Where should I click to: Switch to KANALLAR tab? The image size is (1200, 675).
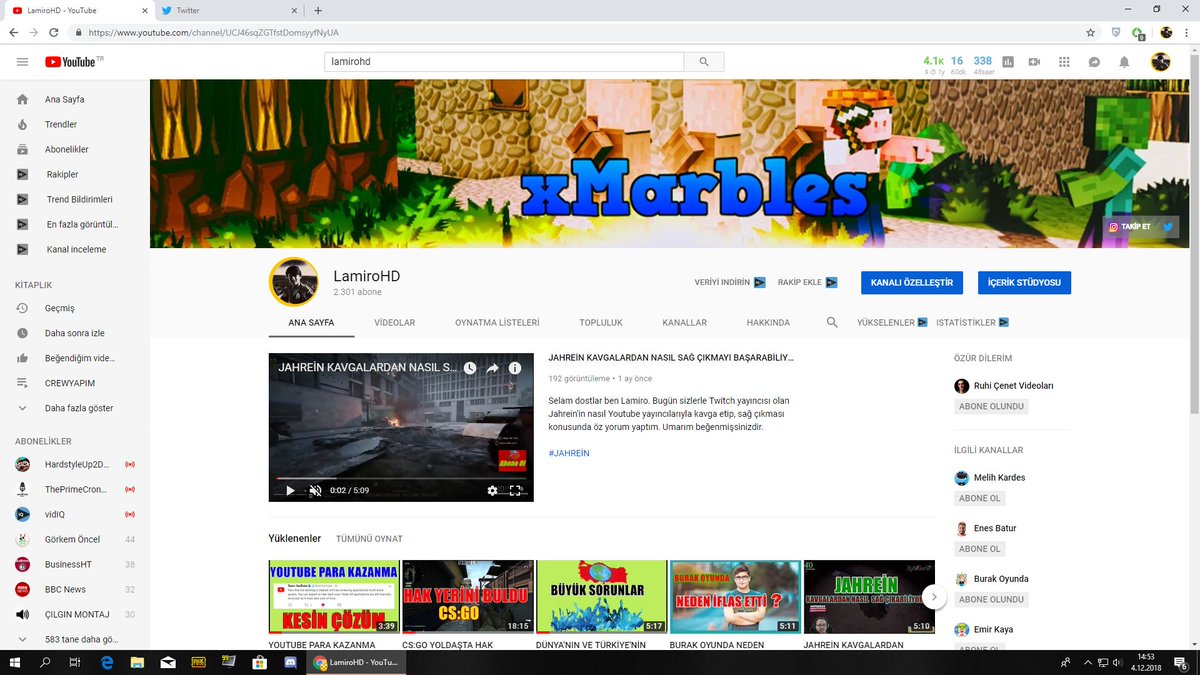point(684,323)
